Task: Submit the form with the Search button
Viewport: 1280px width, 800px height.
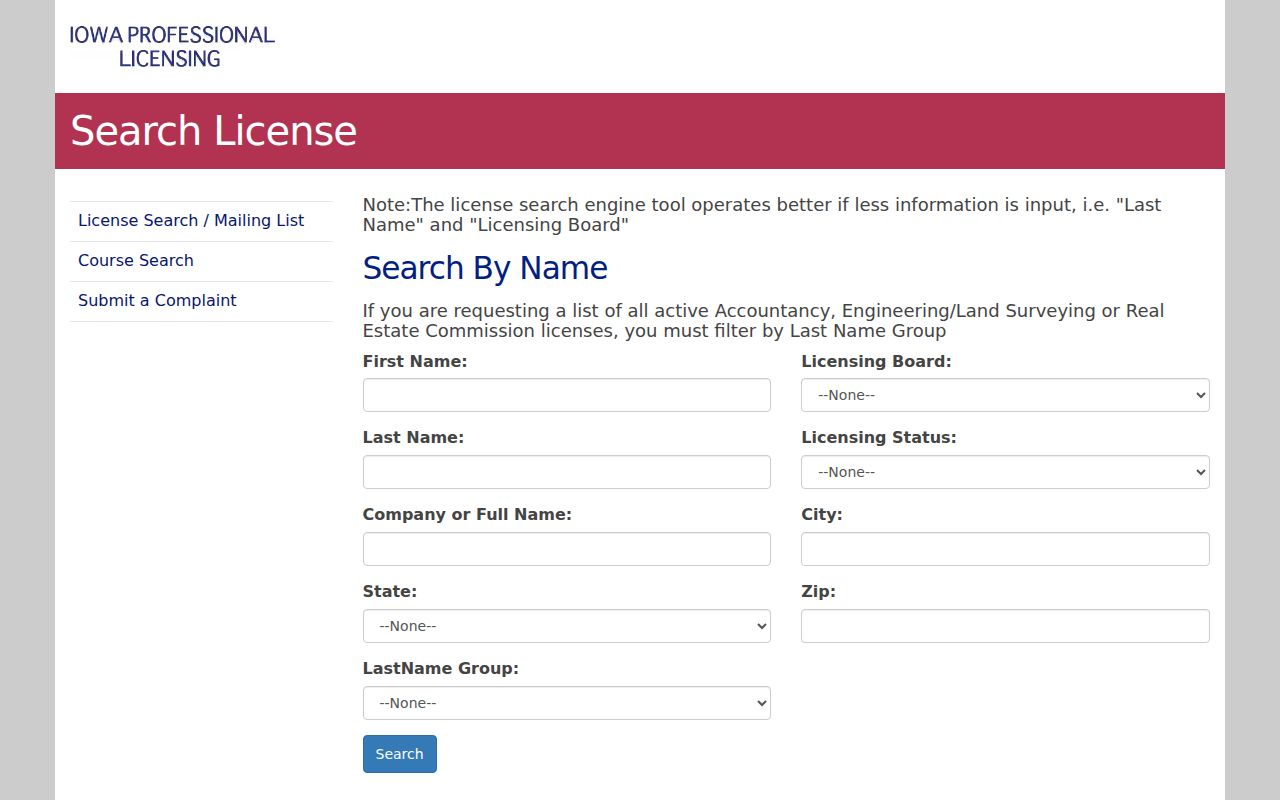Action: tap(400, 754)
